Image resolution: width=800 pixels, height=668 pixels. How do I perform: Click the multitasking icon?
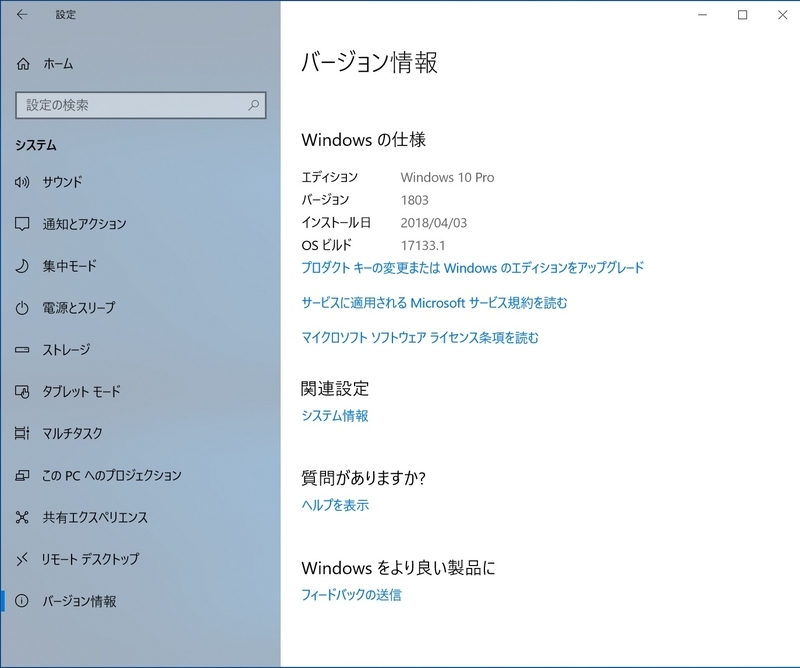point(22,433)
